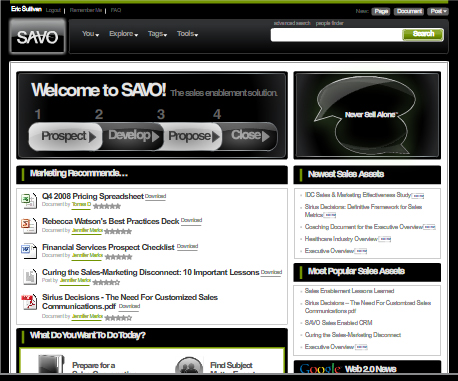Open Sales Enablement Lessons Learned

tap(349, 291)
